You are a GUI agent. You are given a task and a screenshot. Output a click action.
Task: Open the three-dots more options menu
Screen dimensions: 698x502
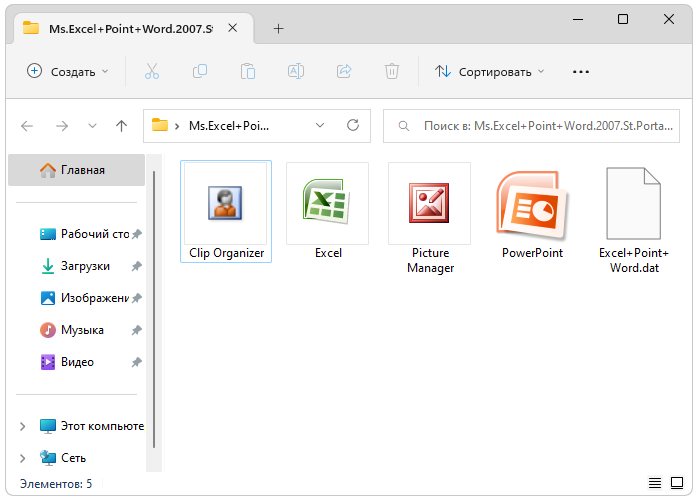click(581, 72)
